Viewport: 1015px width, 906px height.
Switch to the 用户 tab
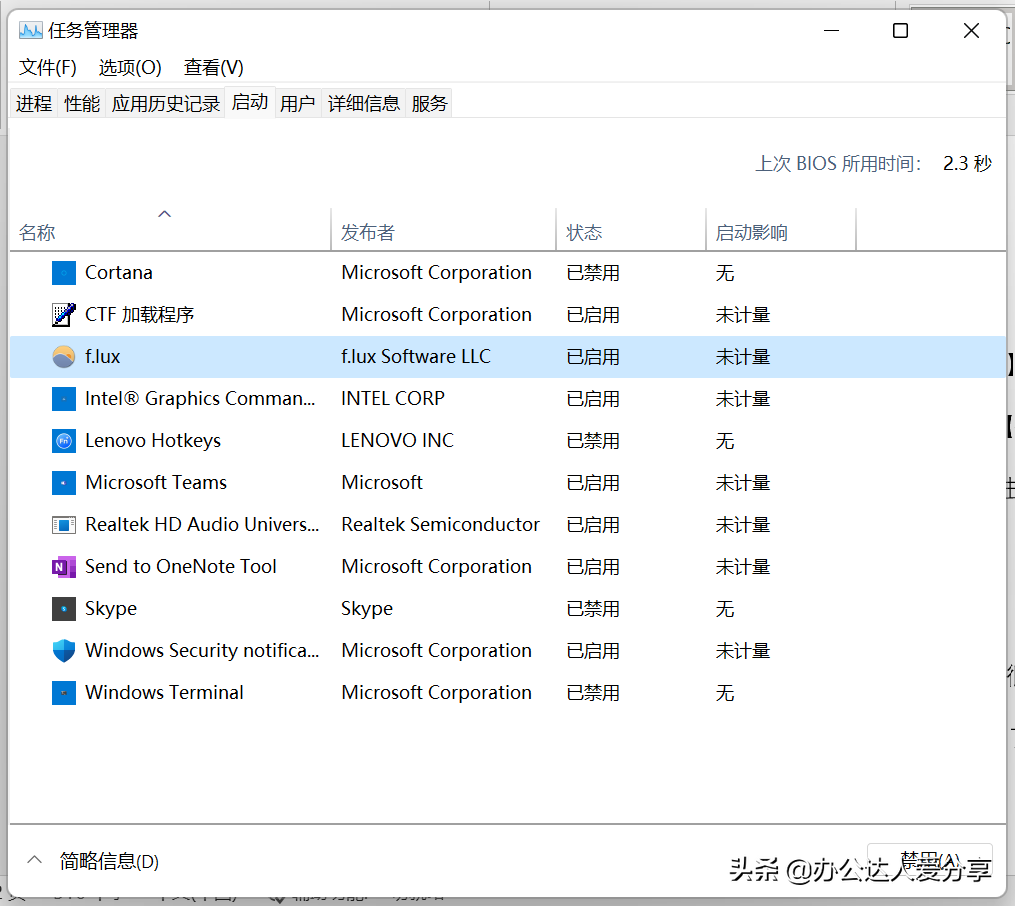point(298,104)
